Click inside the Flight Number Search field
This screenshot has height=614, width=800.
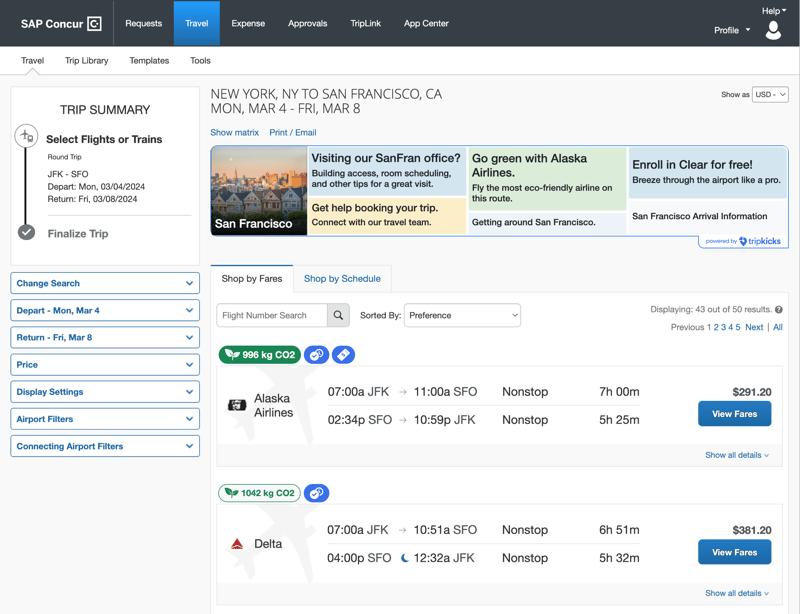pyautogui.click(x=270, y=315)
